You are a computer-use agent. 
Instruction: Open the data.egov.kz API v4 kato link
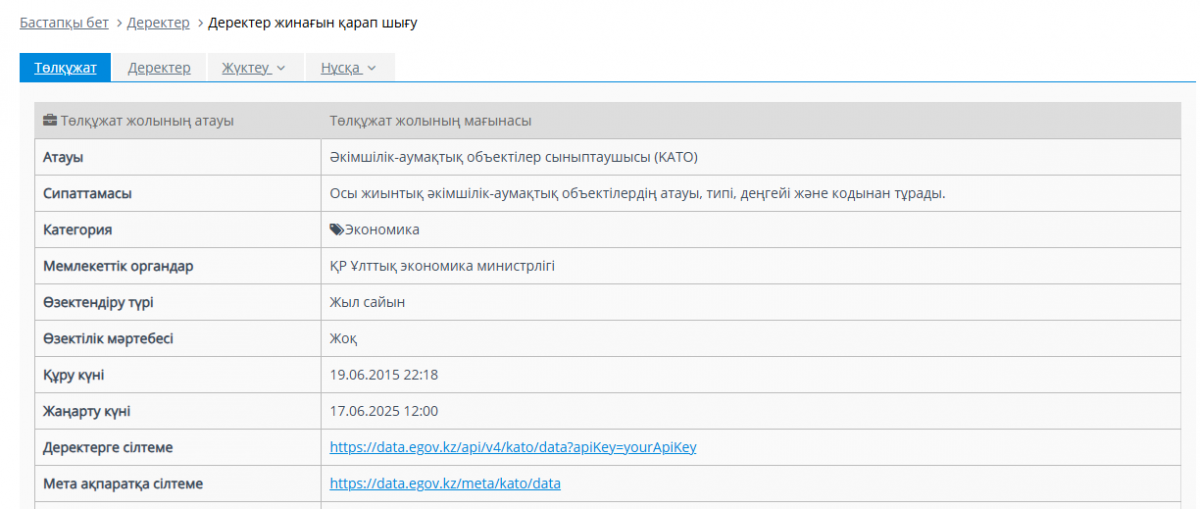click(513, 447)
